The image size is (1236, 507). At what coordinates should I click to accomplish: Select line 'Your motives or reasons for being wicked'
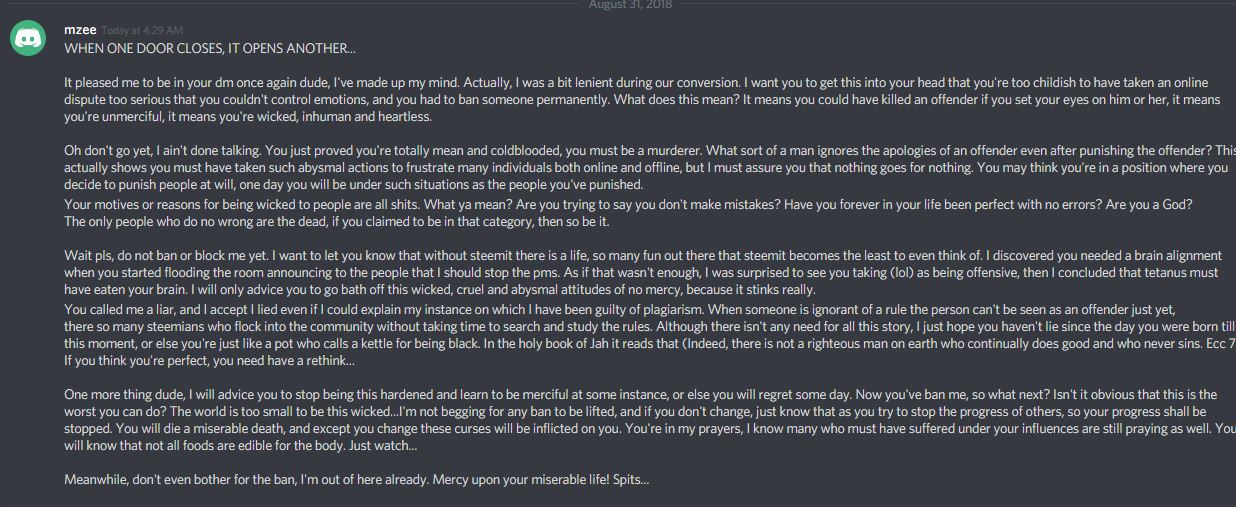point(628,204)
